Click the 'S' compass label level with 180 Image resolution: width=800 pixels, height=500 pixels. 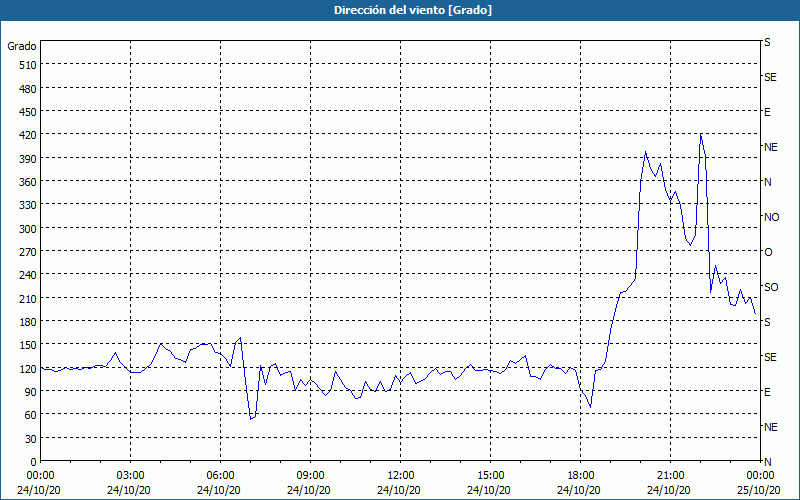[767, 322]
